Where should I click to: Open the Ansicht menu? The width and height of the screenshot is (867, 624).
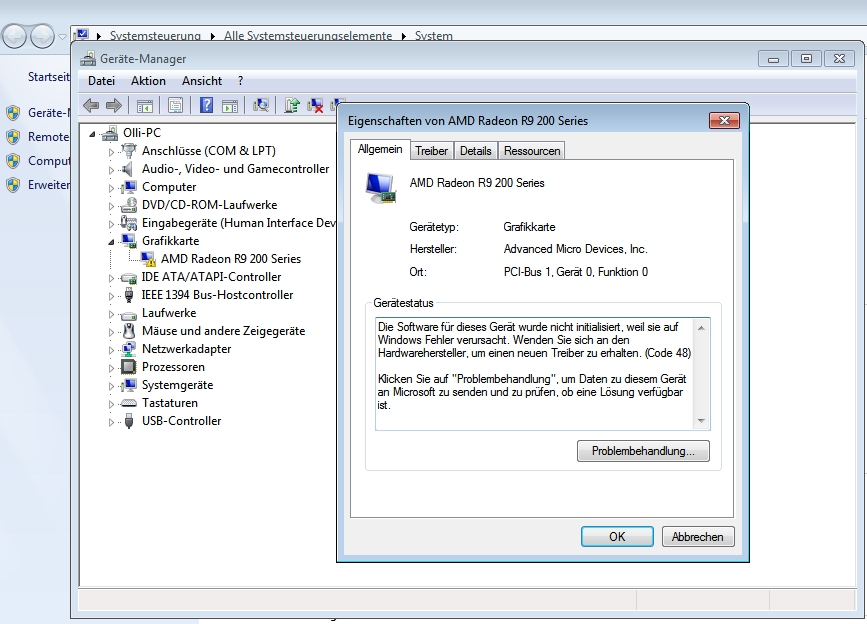click(202, 81)
